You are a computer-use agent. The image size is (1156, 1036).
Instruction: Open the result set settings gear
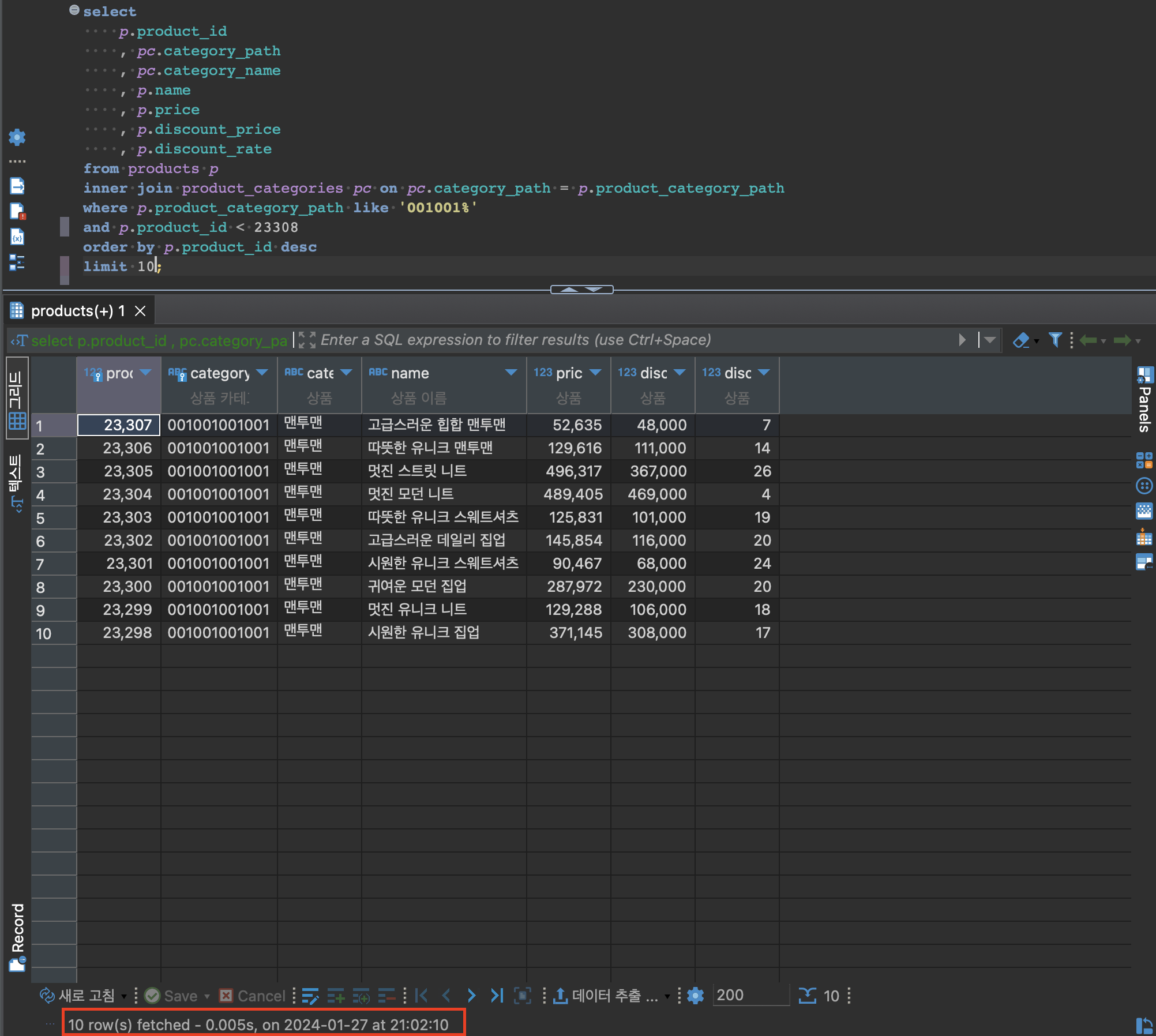(696, 996)
